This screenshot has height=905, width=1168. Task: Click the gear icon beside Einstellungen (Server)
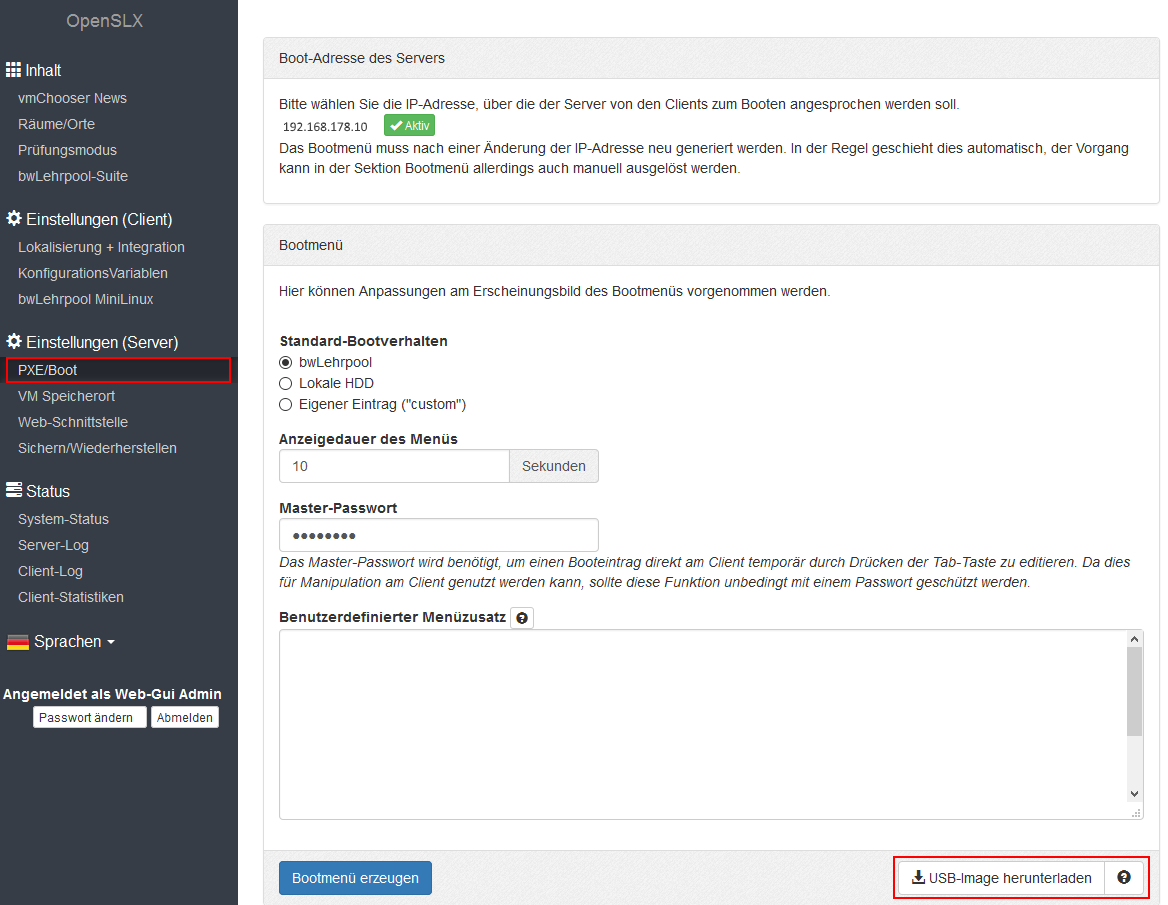click(14, 342)
